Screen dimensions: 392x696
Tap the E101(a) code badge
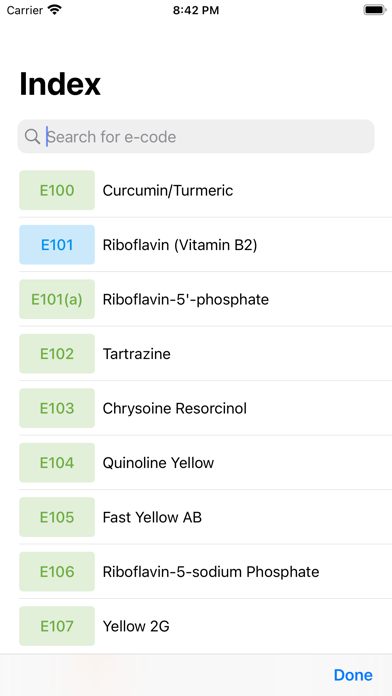point(57,299)
